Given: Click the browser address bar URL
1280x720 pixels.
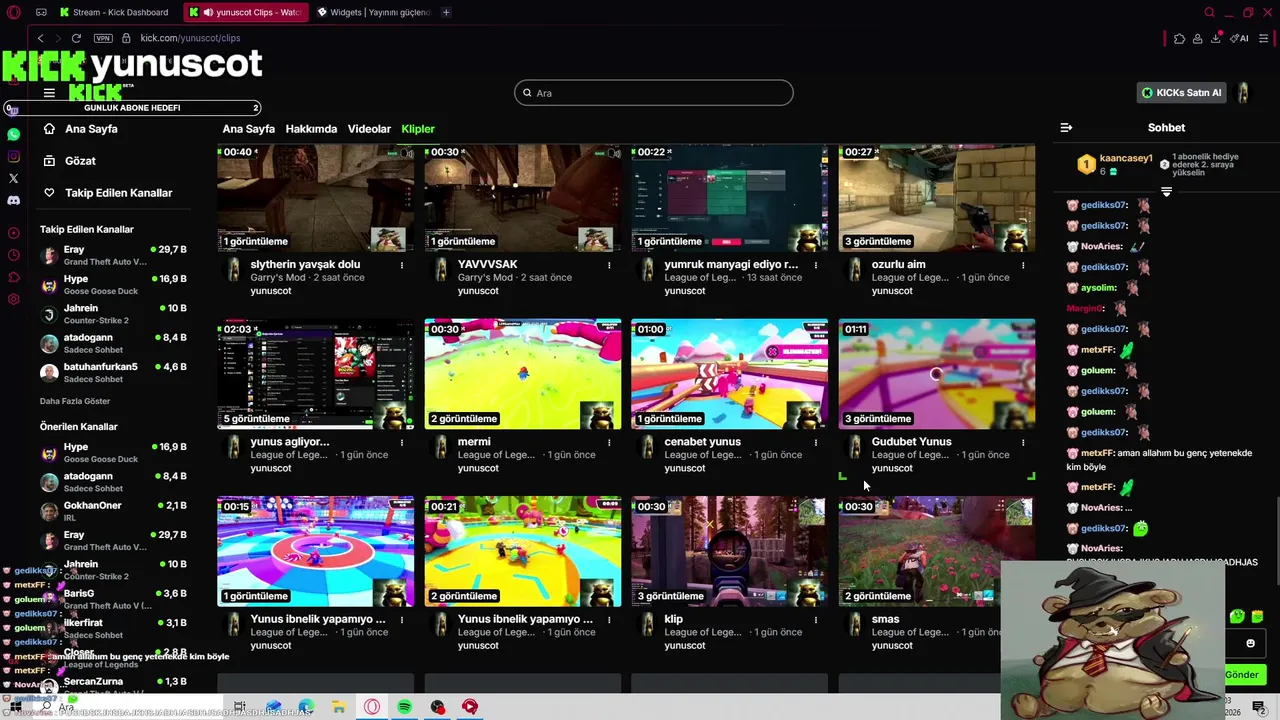Looking at the screenshot, I should tap(190, 38).
